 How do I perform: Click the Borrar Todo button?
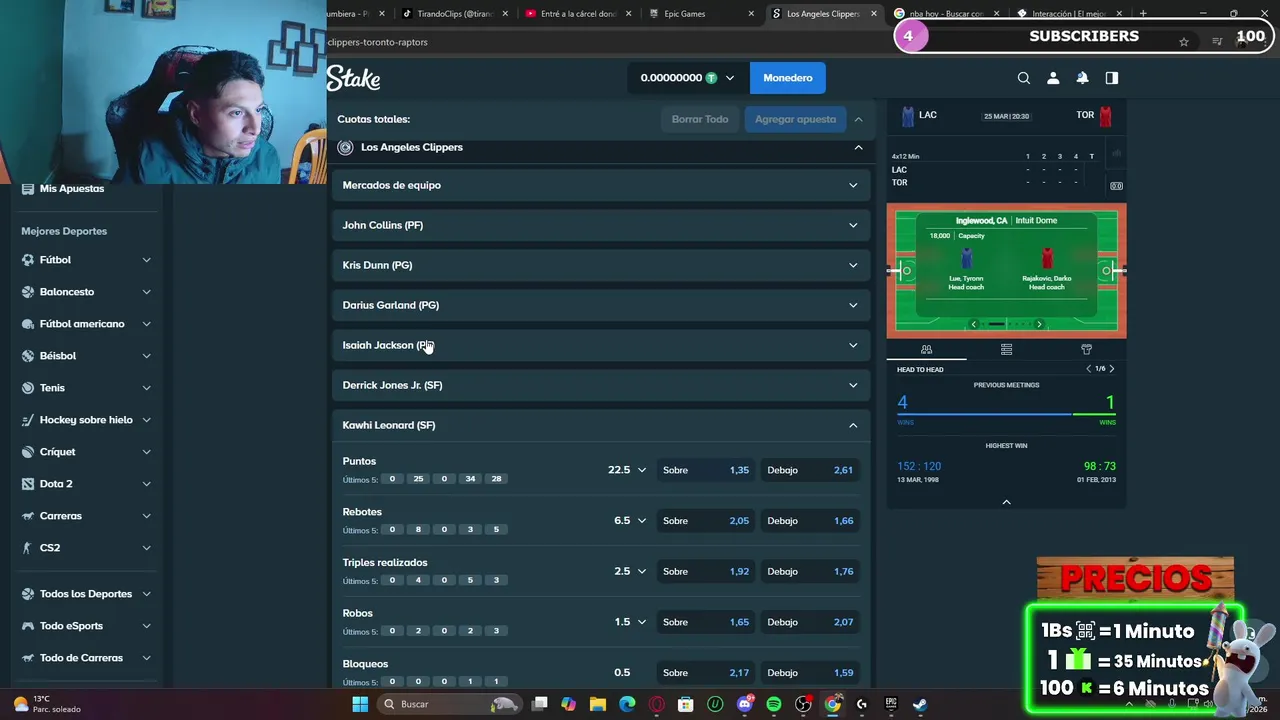(x=700, y=119)
